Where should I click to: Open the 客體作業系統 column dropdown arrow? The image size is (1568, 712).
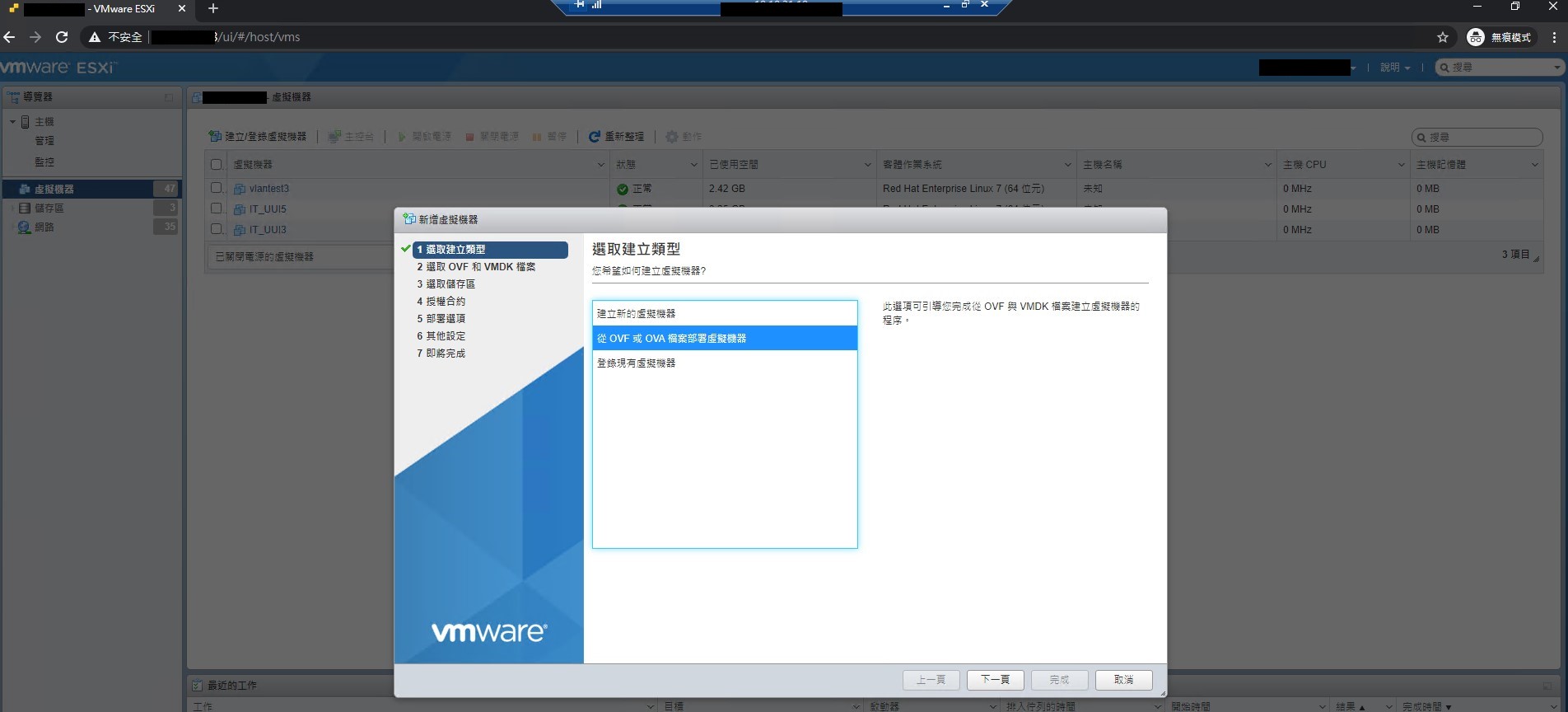point(1067,165)
